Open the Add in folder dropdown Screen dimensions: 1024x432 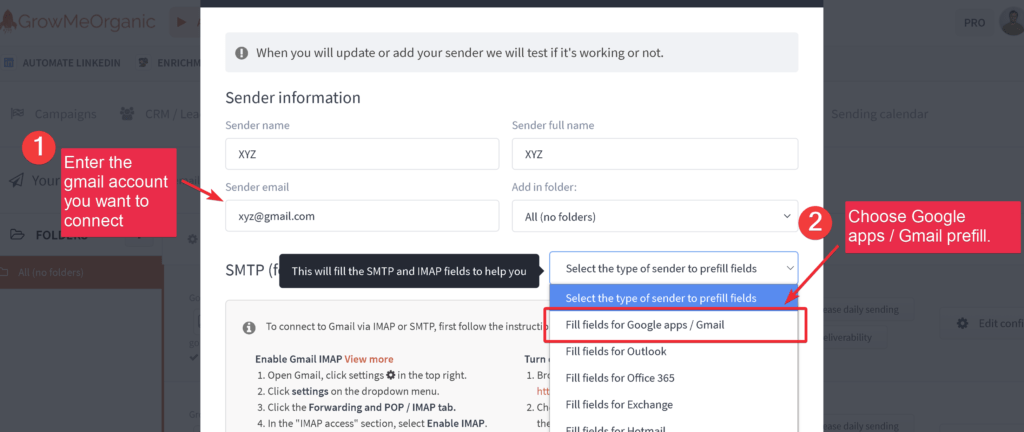point(655,215)
